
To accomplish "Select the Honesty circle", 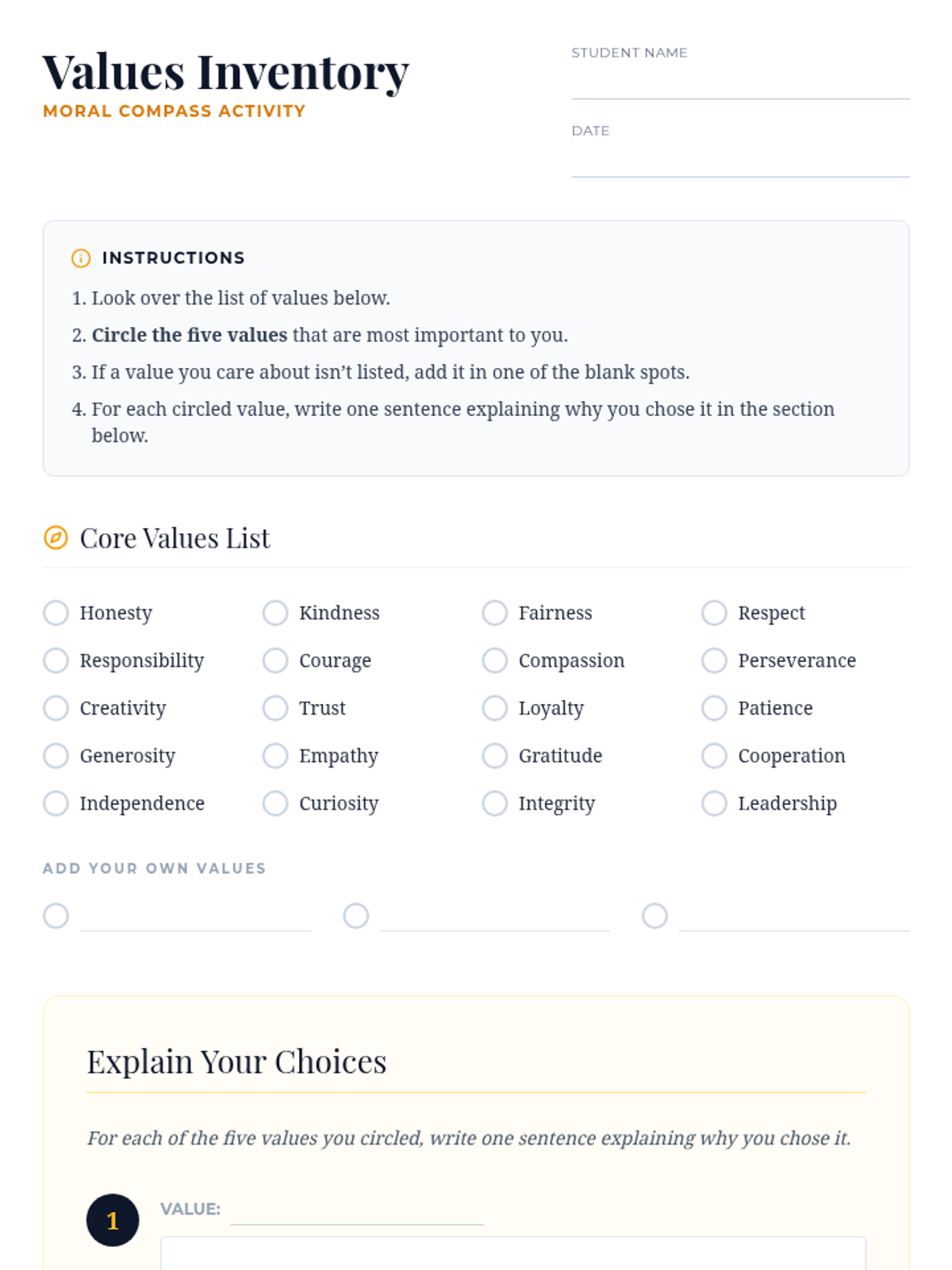I will pos(56,613).
